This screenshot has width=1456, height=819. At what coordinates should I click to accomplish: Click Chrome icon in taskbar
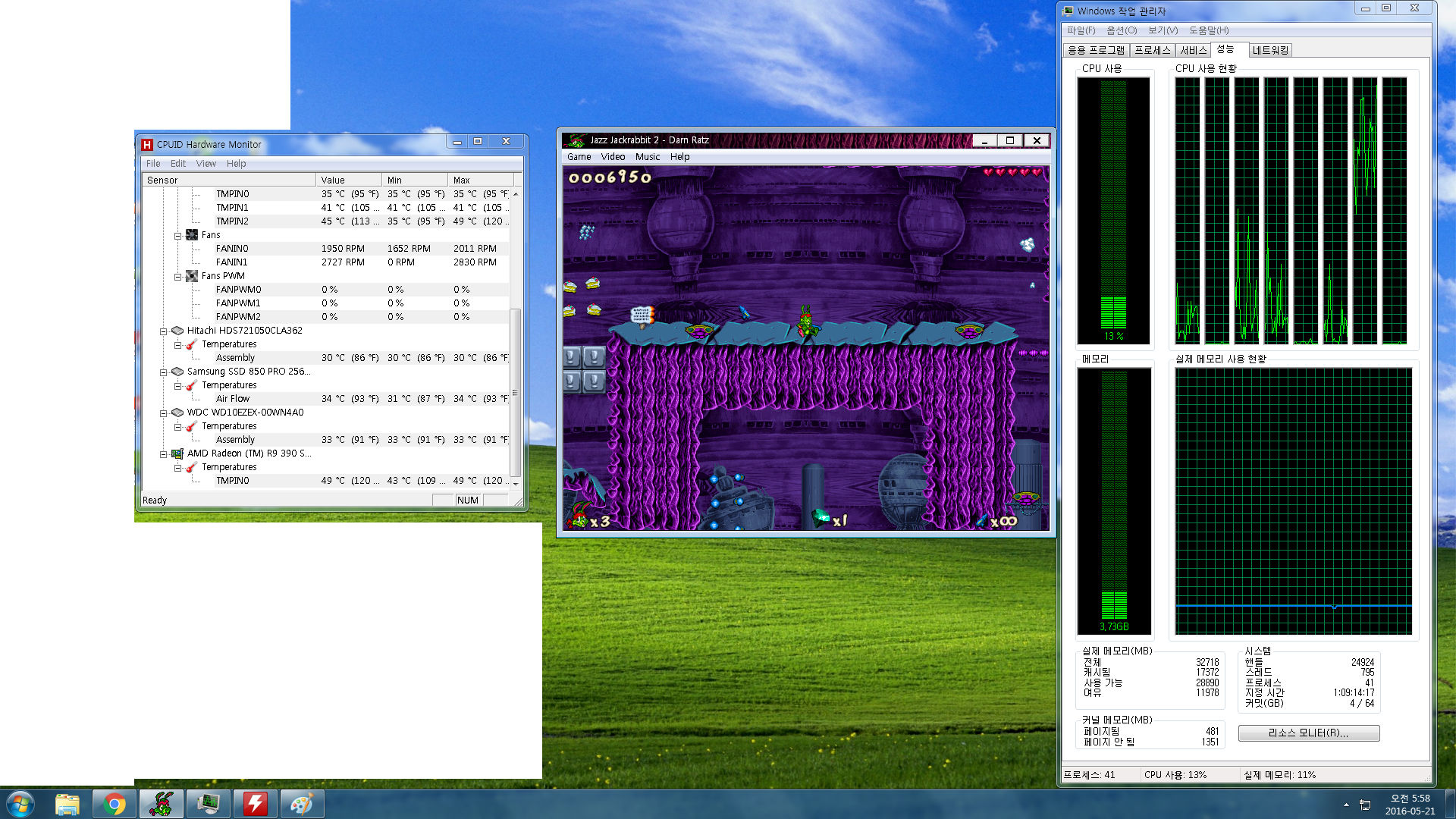pyautogui.click(x=115, y=804)
